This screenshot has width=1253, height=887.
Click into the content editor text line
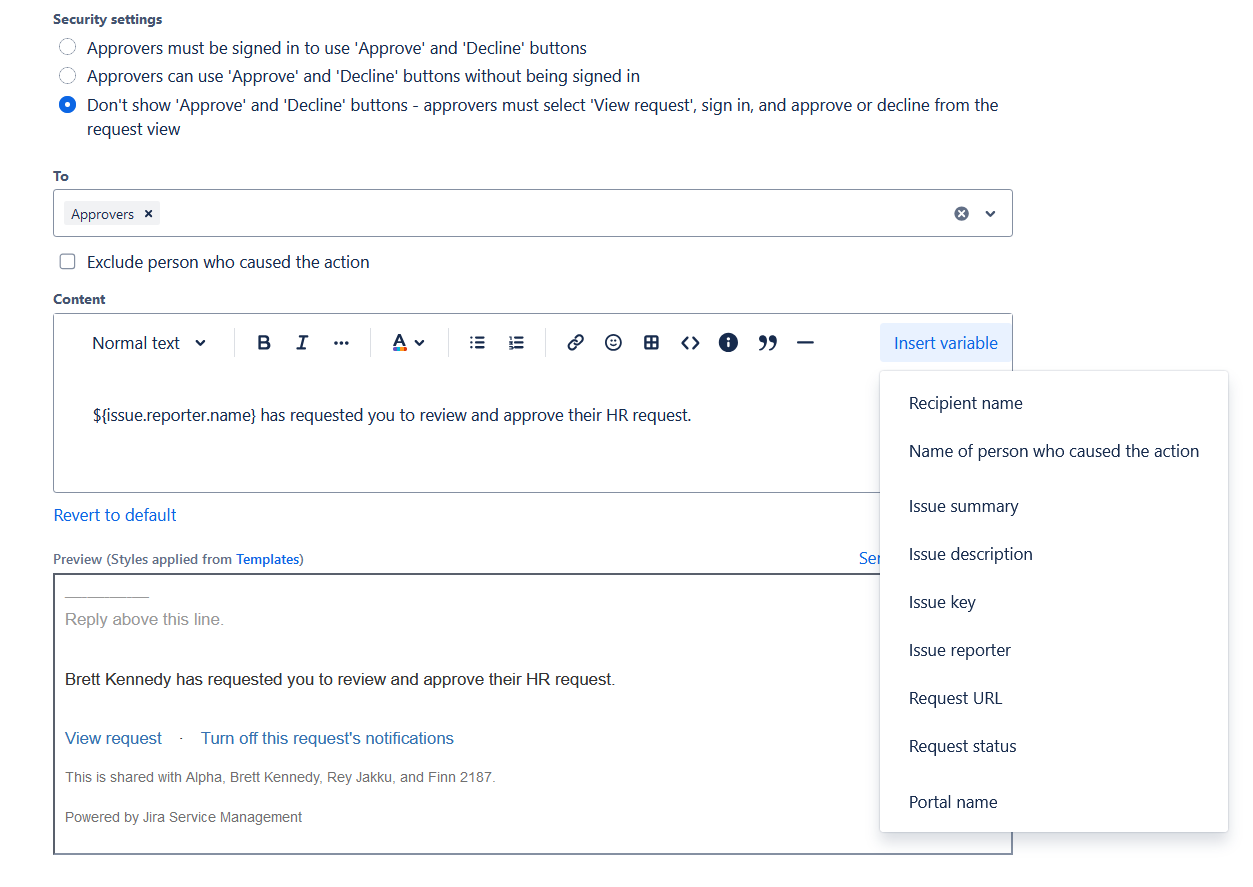[x=391, y=415]
